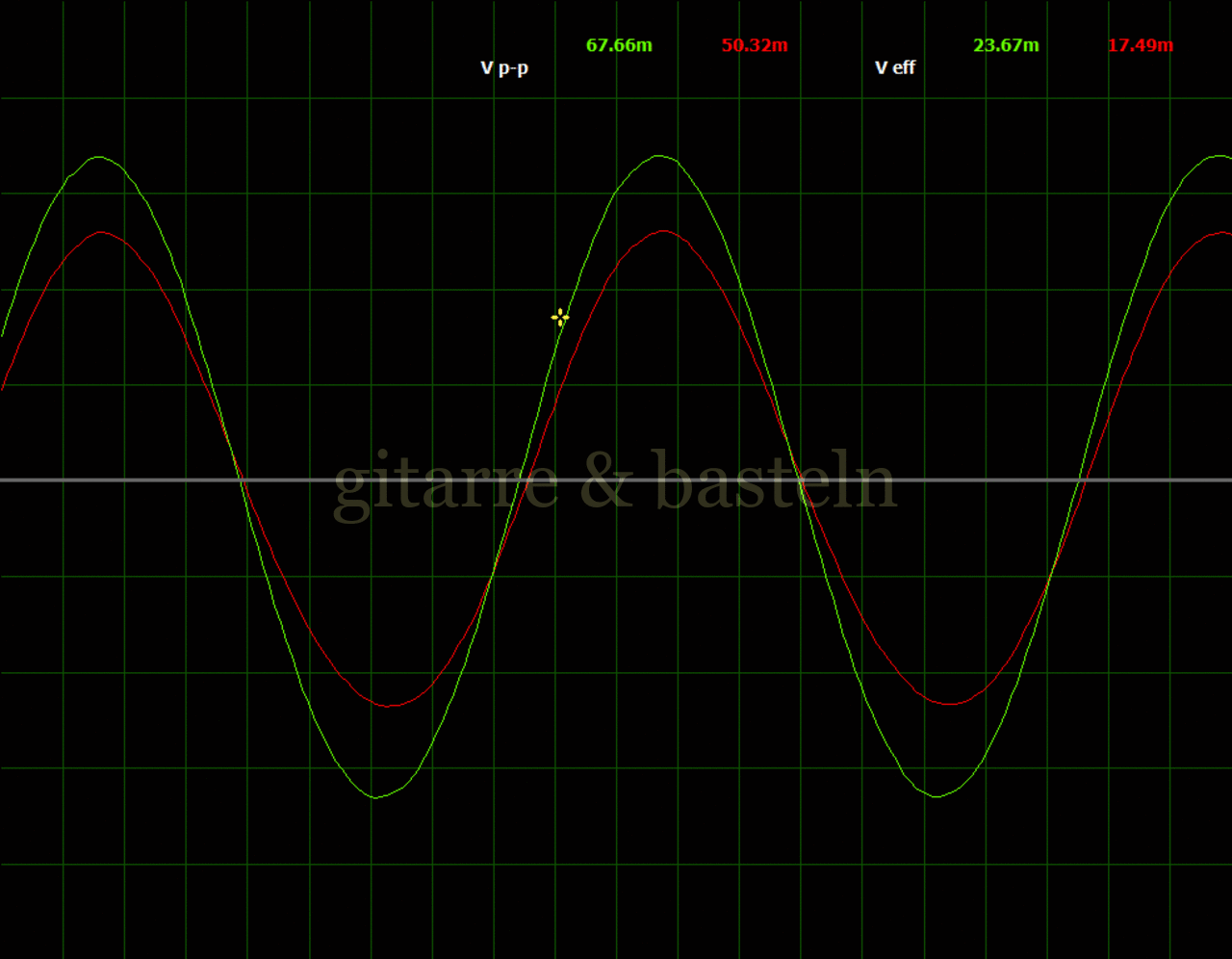Click the "gitarre & basteln" watermark text

[x=614, y=481]
